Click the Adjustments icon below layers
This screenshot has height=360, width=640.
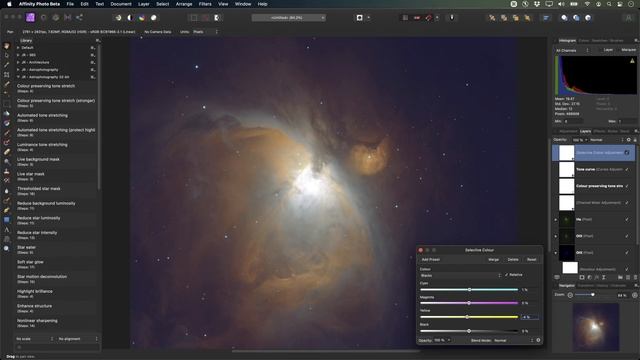589,277
